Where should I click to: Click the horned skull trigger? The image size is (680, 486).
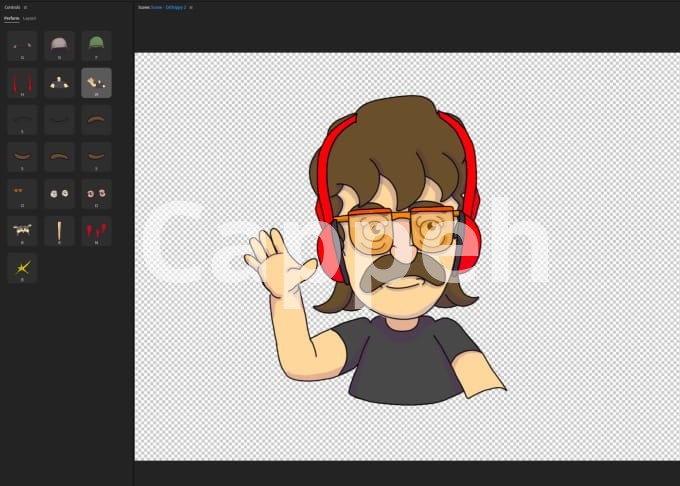[22, 230]
